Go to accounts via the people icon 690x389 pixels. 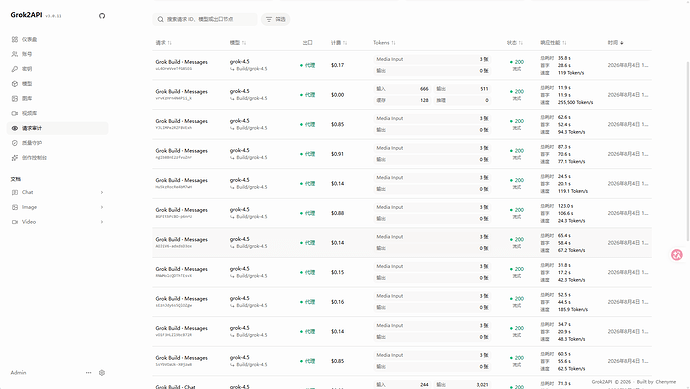(x=15, y=54)
